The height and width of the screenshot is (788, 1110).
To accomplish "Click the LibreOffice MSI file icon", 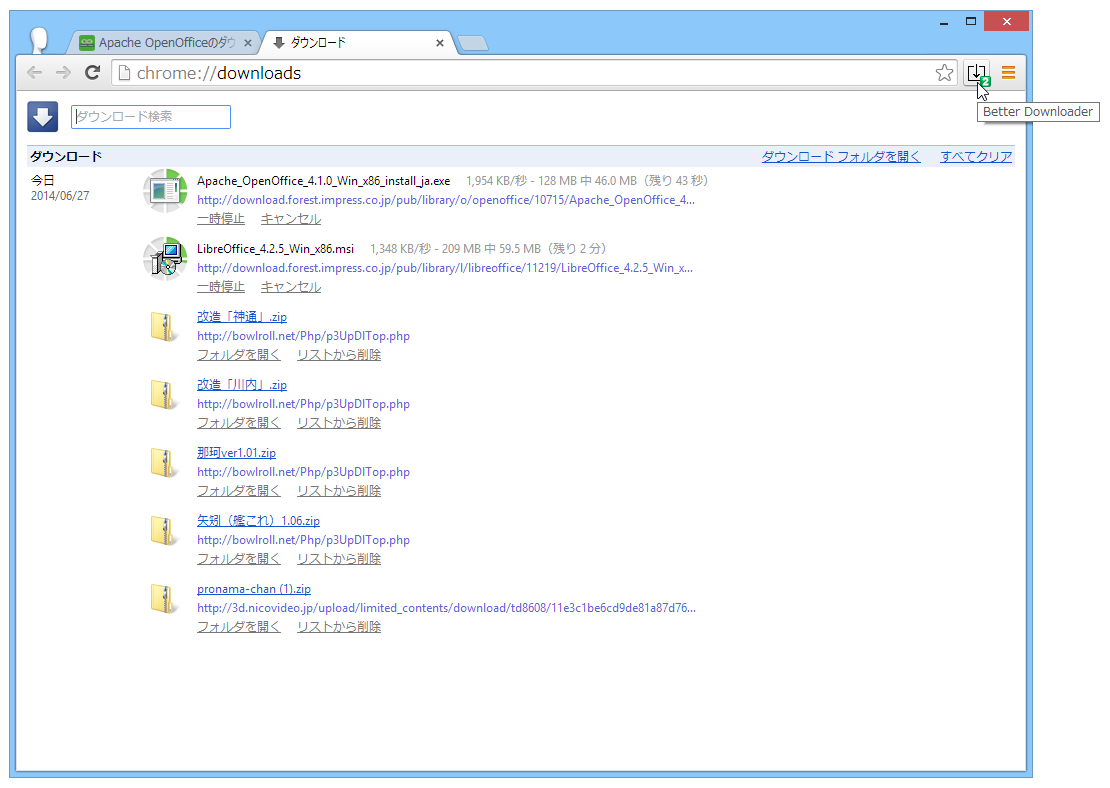I will click(164, 258).
